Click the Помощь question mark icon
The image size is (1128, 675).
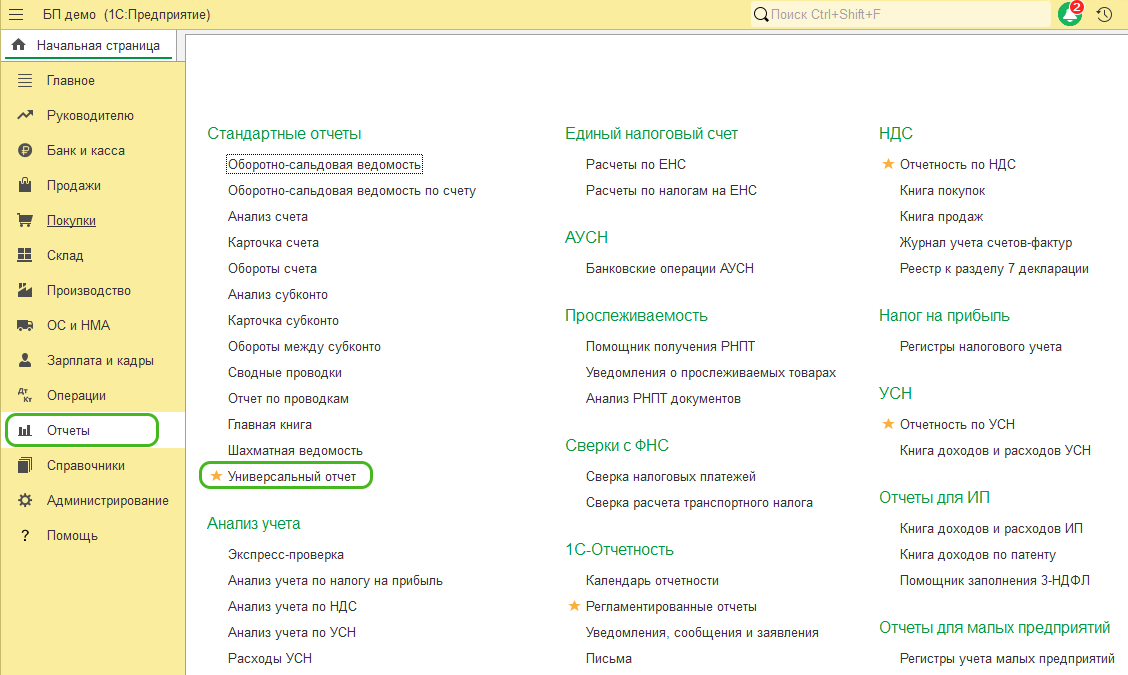coord(25,535)
